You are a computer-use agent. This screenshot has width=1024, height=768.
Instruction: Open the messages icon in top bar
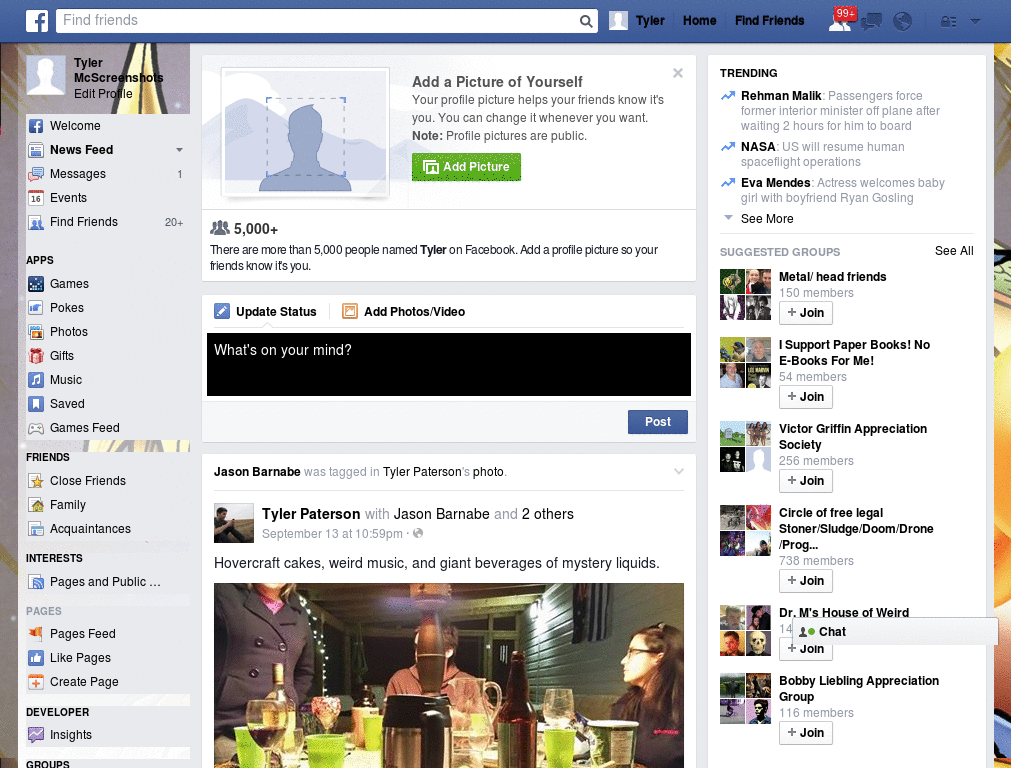click(871, 22)
